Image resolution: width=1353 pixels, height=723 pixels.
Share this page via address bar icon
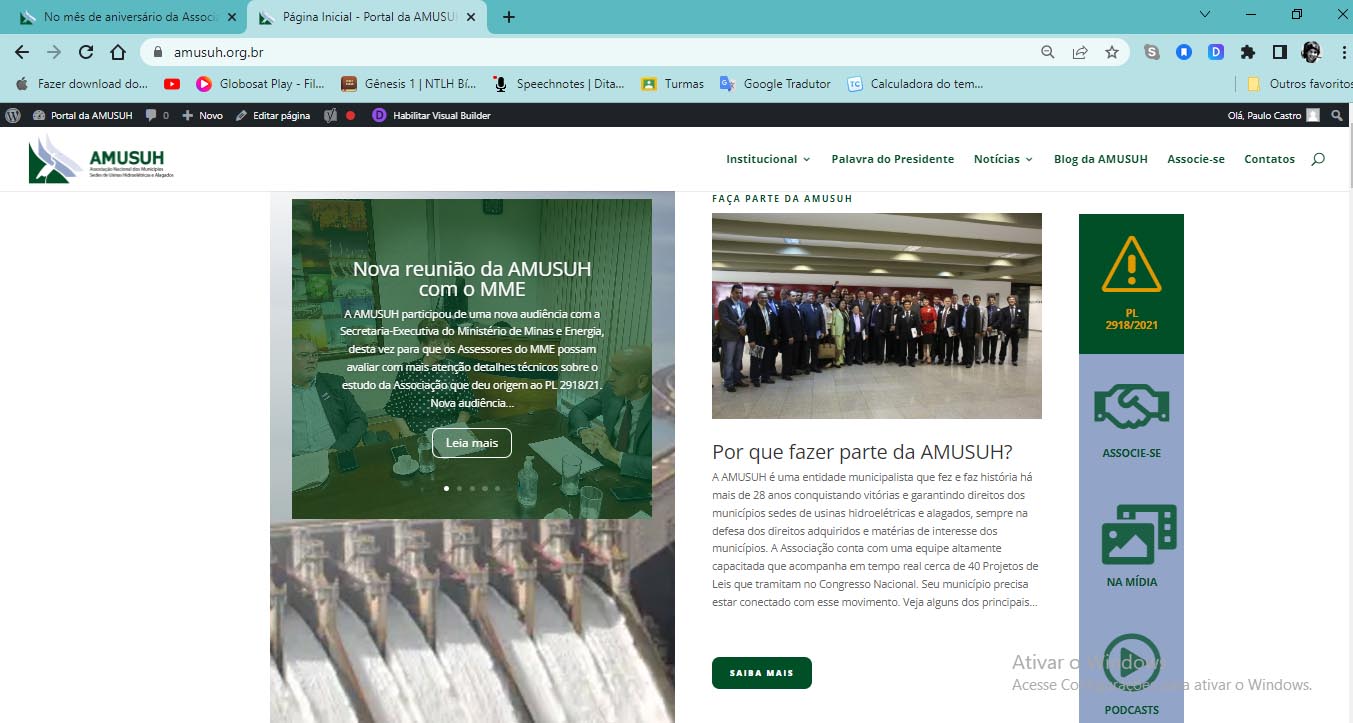tap(1080, 52)
